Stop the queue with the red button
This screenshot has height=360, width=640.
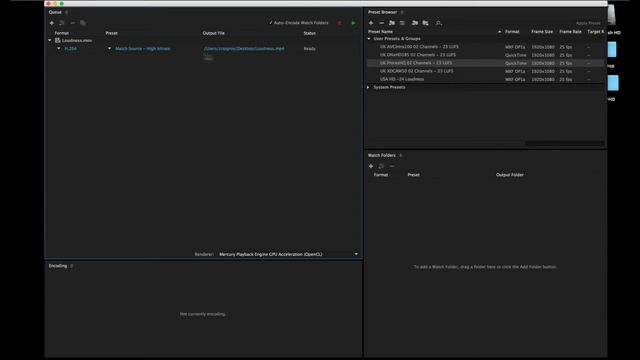(x=340, y=23)
